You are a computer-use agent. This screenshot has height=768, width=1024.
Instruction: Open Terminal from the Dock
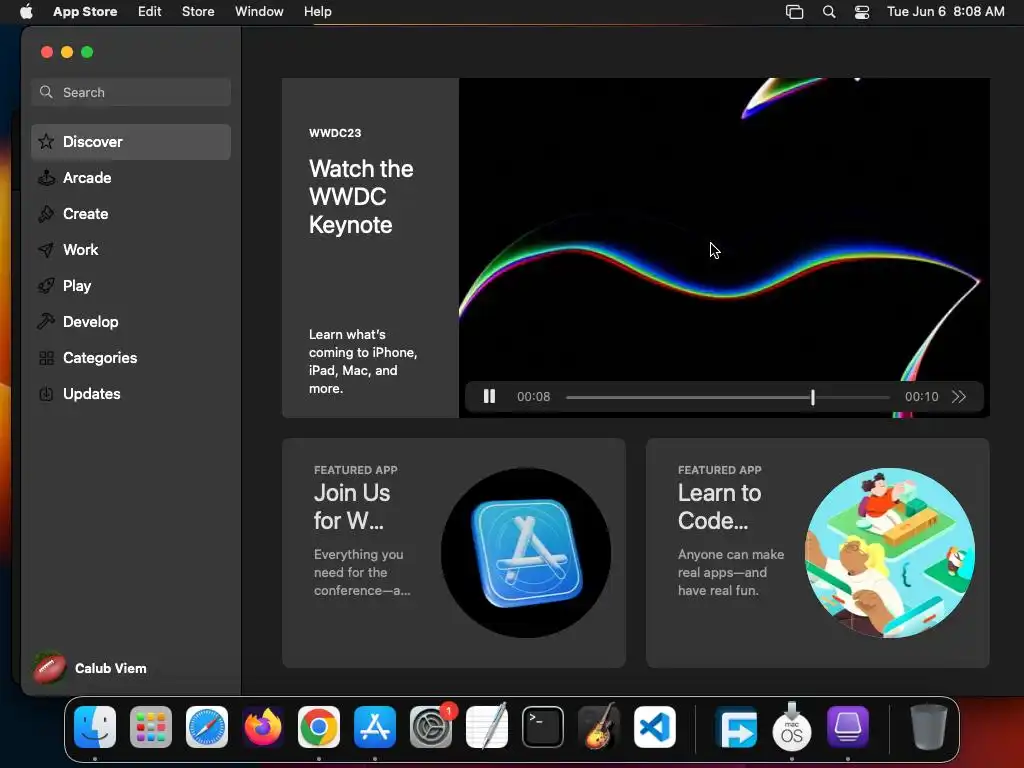click(543, 727)
